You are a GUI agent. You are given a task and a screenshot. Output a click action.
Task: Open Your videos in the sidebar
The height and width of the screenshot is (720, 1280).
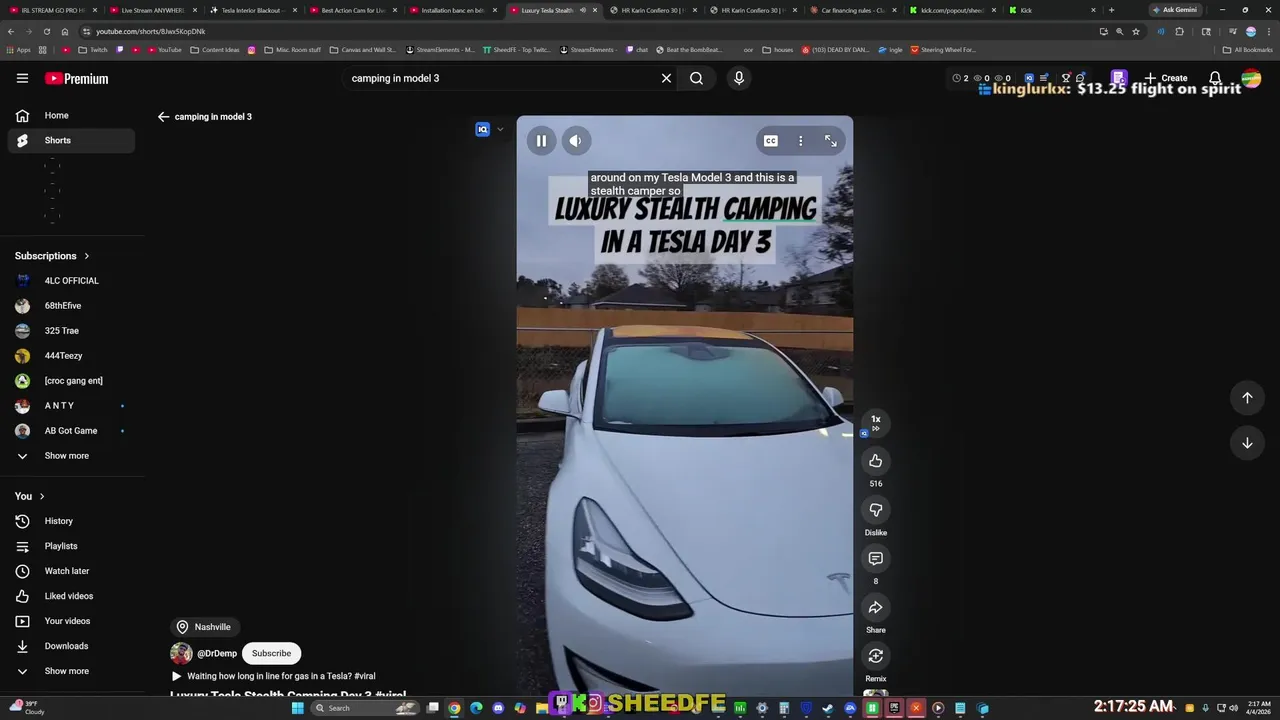pyautogui.click(x=71, y=621)
